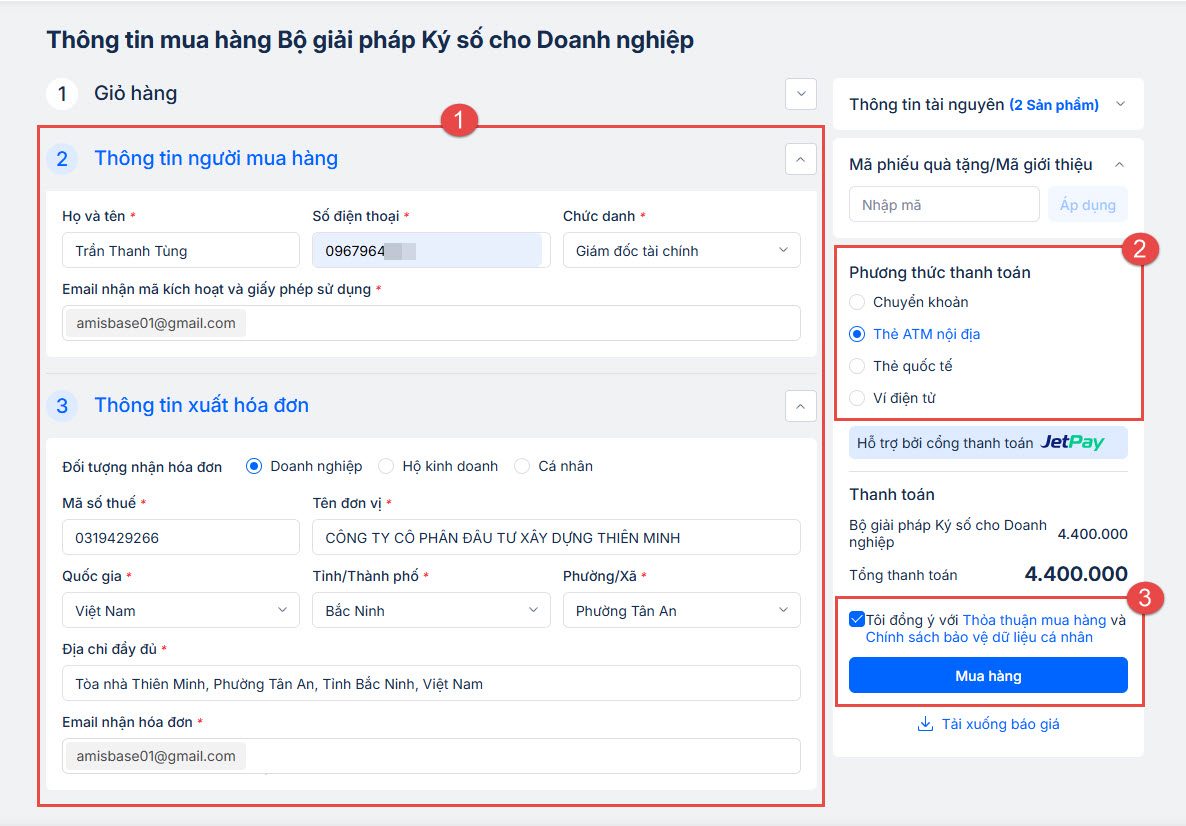Collapse the Thông tin người mua hàng section
The image size is (1186, 826).
pos(800,158)
